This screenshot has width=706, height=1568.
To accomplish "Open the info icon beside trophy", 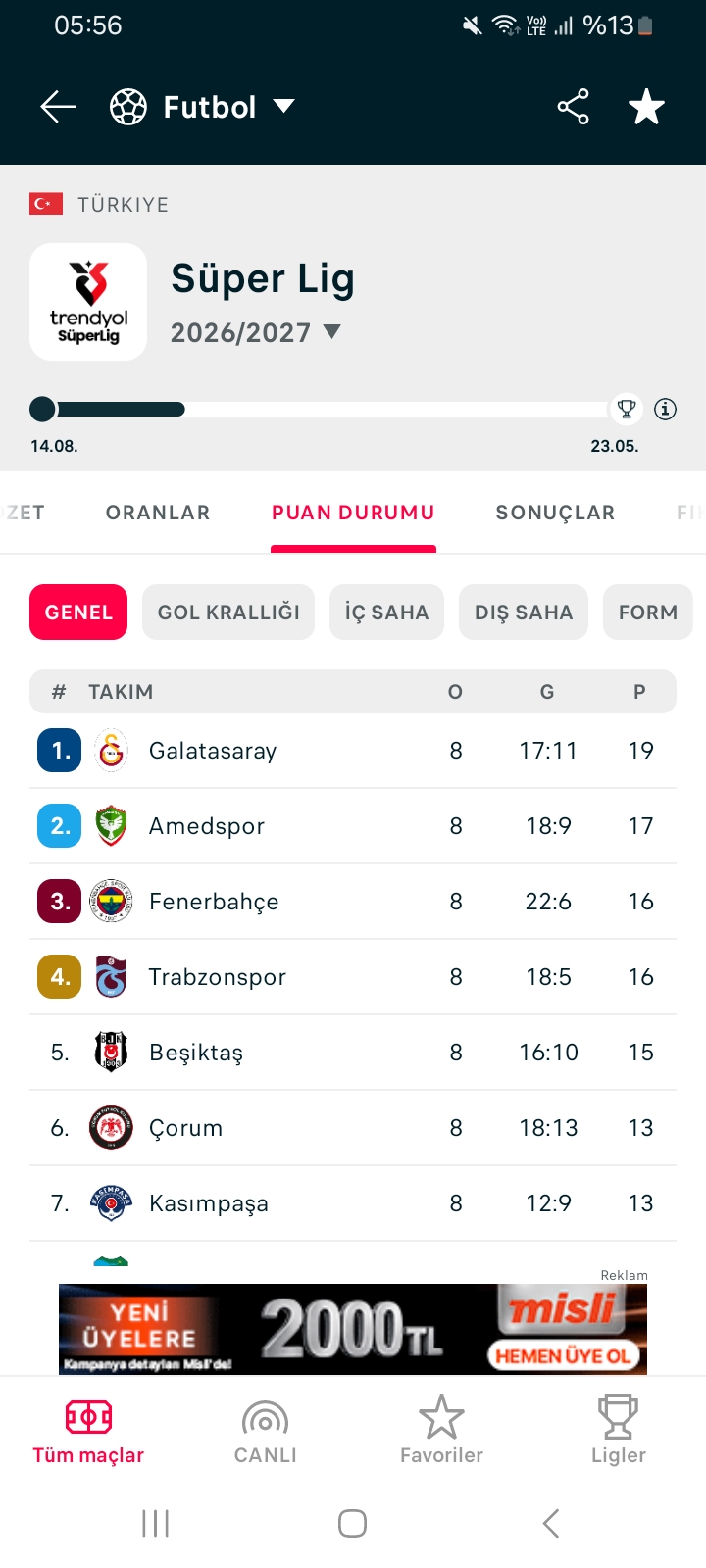I will tap(666, 409).
